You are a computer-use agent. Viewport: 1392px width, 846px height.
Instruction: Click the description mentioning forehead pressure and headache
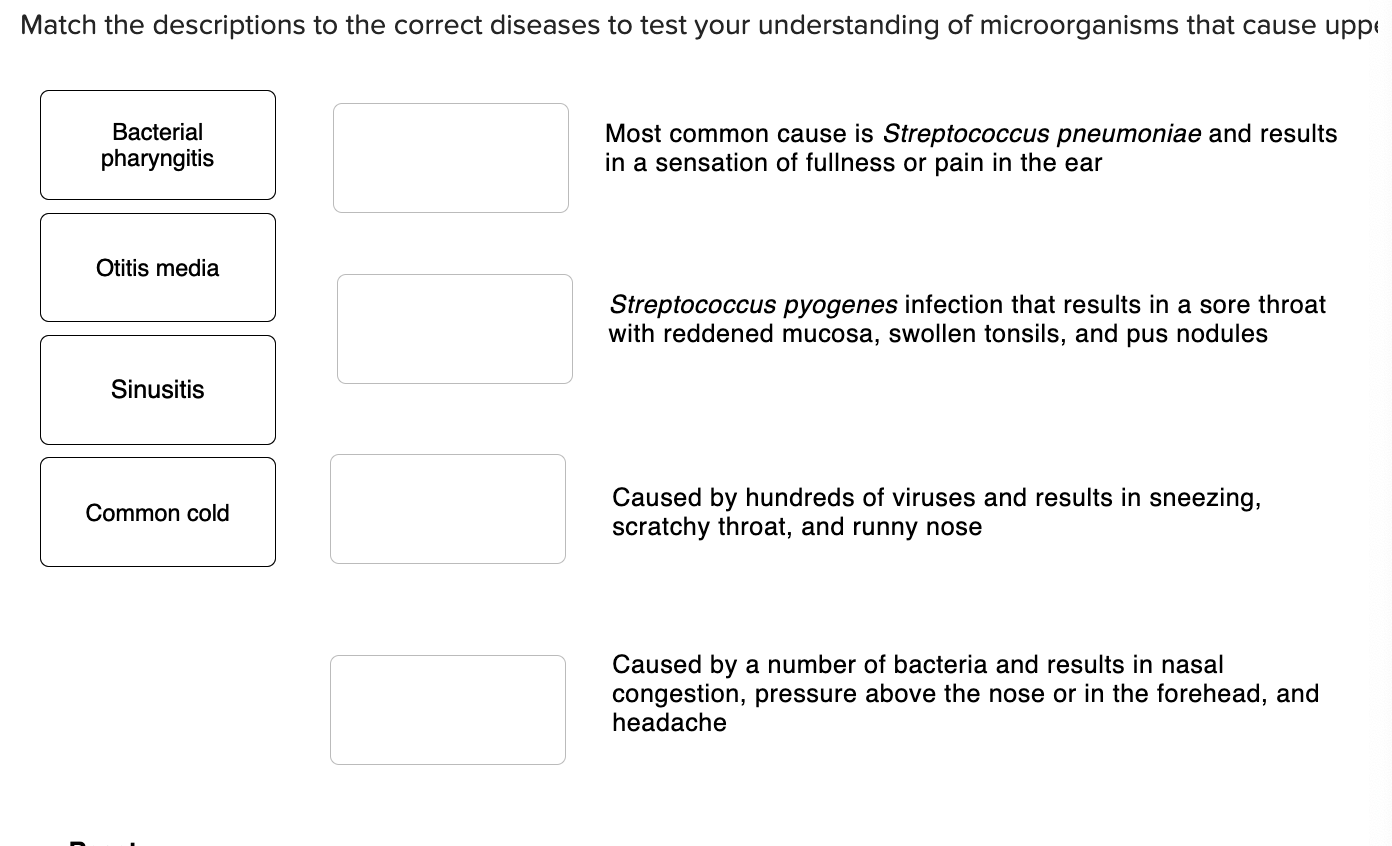[966, 693]
